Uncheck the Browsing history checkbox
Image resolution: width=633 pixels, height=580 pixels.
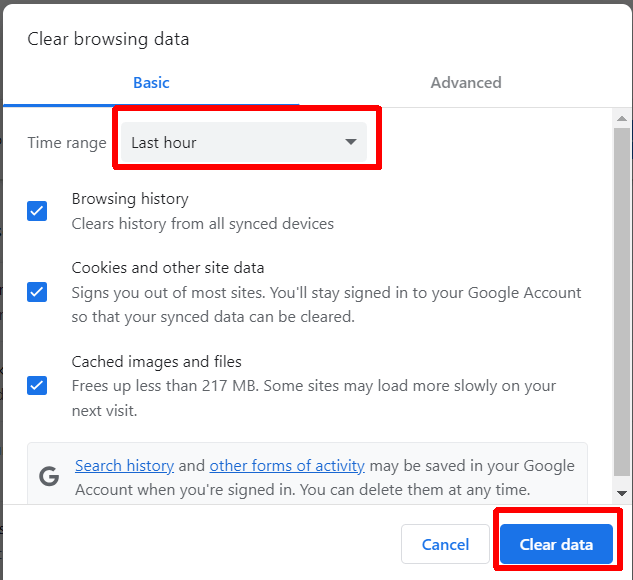tap(37, 211)
